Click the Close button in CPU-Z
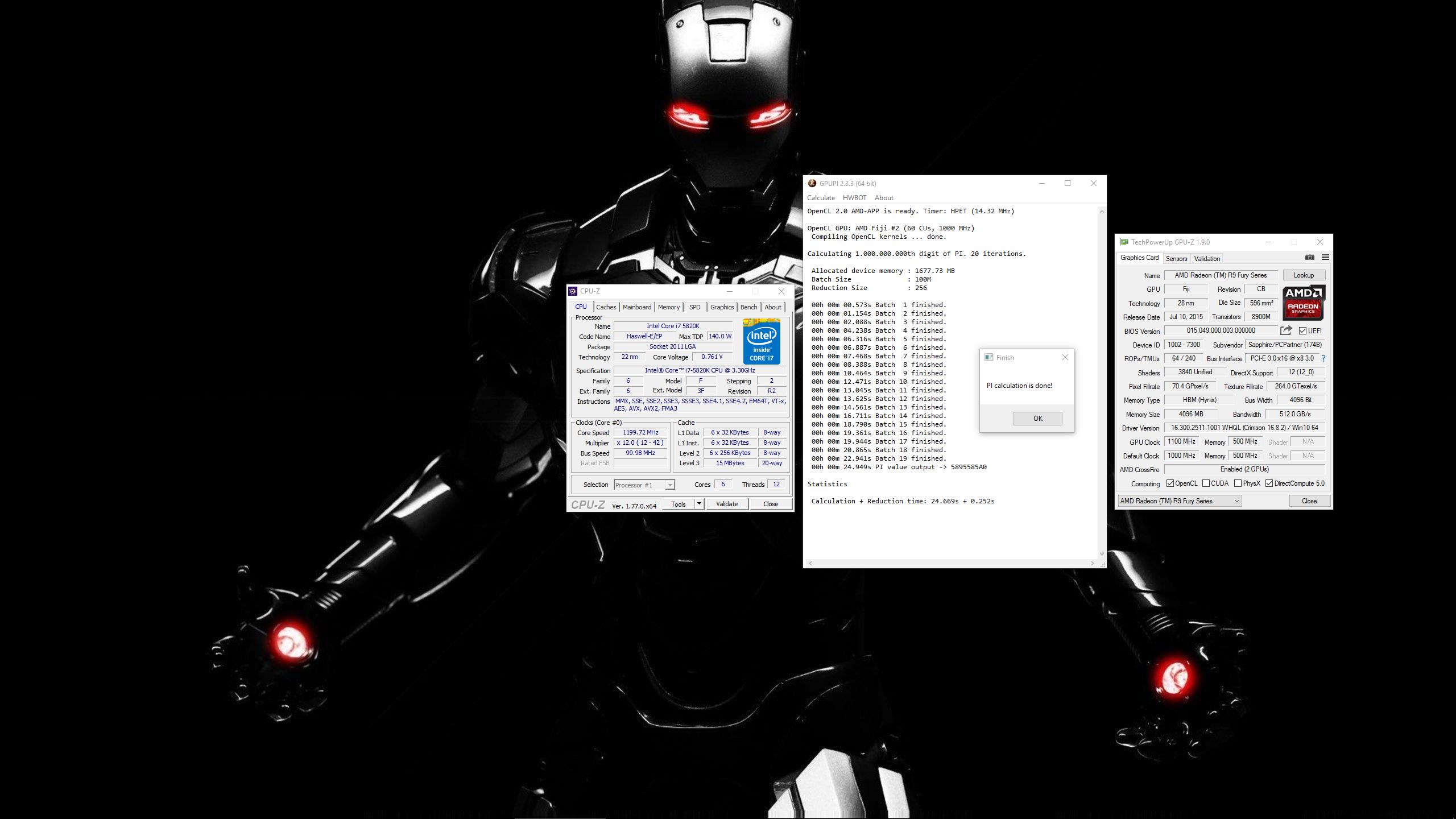The image size is (1456, 819). click(771, 504)
